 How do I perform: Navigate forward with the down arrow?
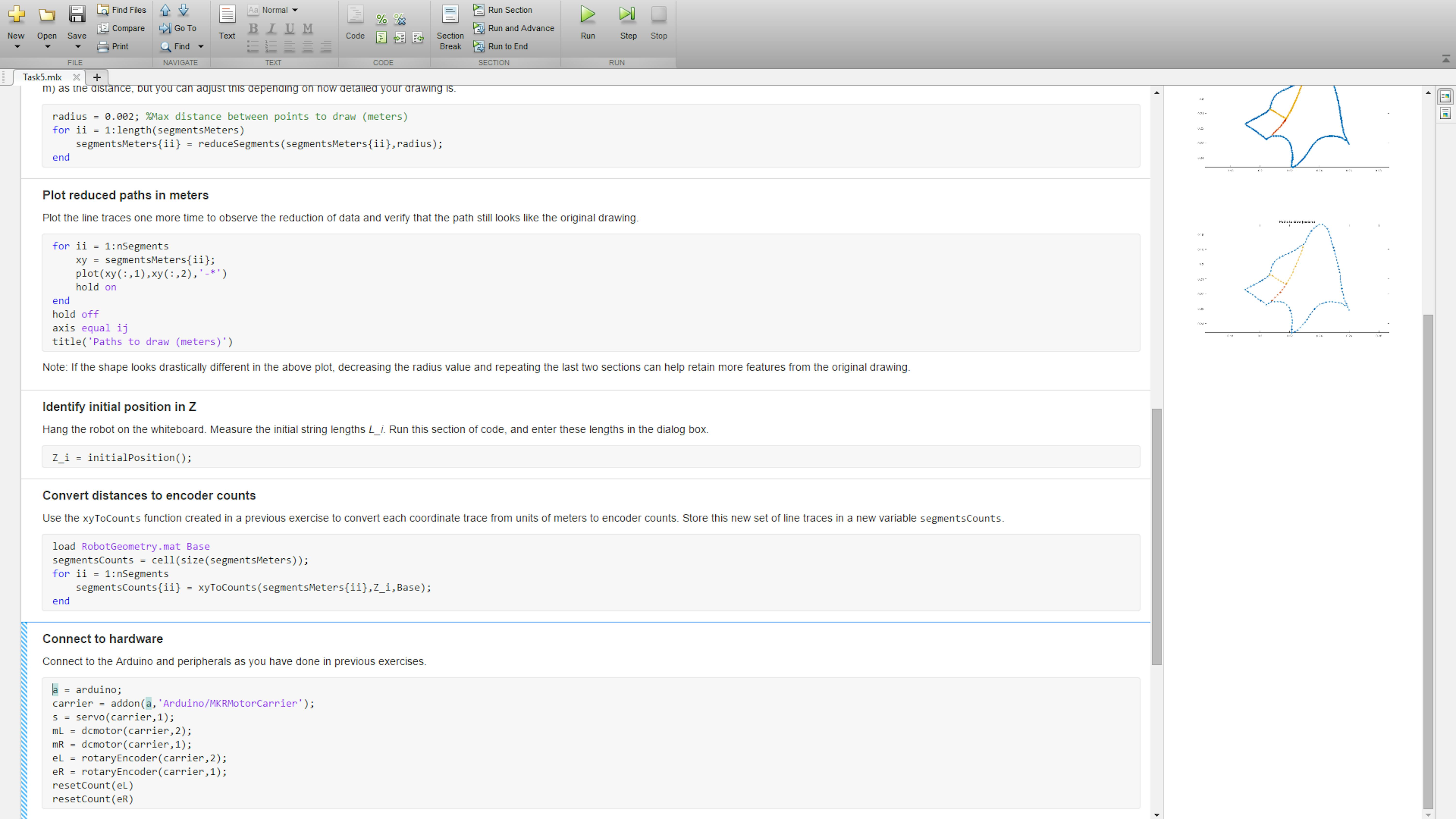click(x=184, y=10)
